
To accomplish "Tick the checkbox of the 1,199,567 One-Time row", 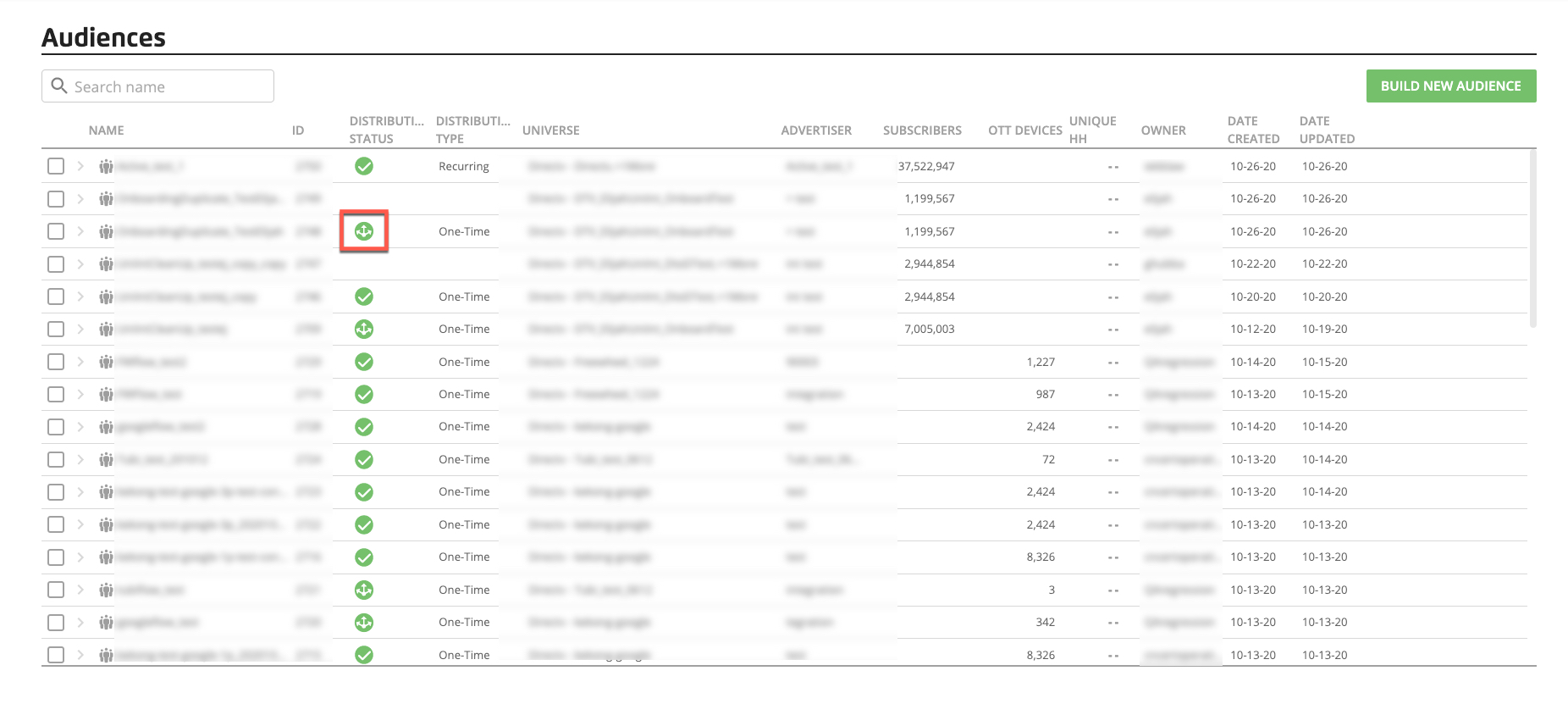I will [56, 231].
